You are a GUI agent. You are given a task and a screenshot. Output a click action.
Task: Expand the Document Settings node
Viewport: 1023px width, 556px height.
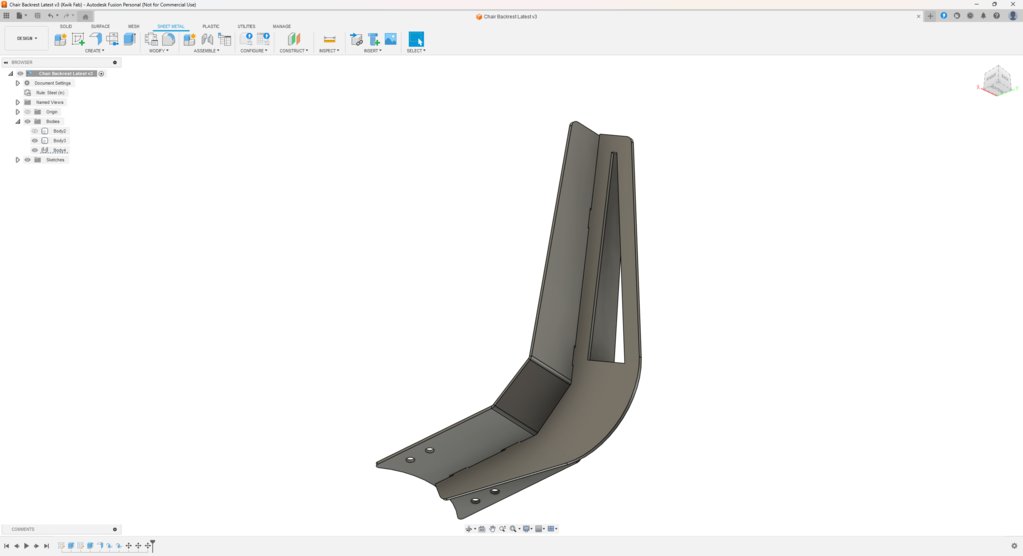tap(18, 83)
